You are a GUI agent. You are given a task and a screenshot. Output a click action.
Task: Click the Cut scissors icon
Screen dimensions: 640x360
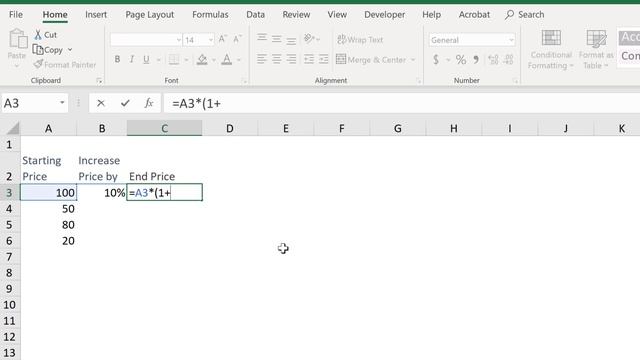pyautogui.click(x=38, y=35)
